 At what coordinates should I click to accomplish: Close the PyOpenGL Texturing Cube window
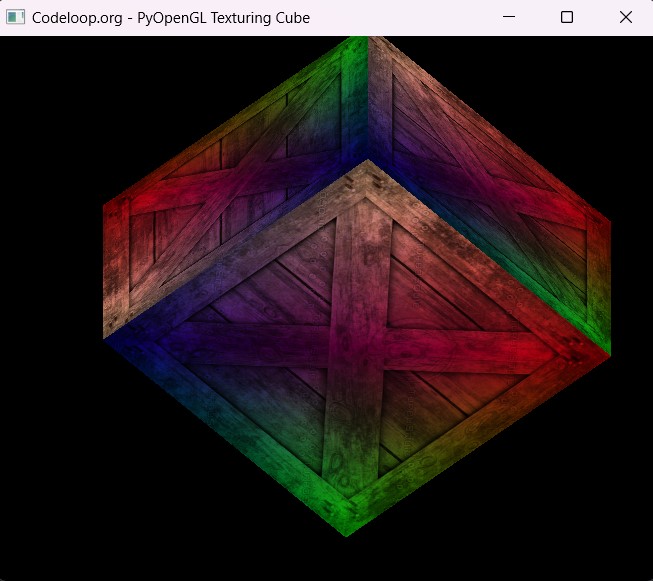coord(626,17)
